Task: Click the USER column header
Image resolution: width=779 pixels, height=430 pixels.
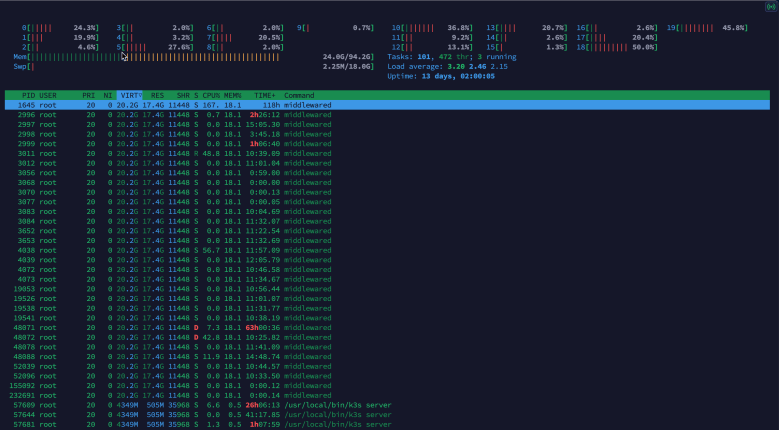Action: [50, 95]
